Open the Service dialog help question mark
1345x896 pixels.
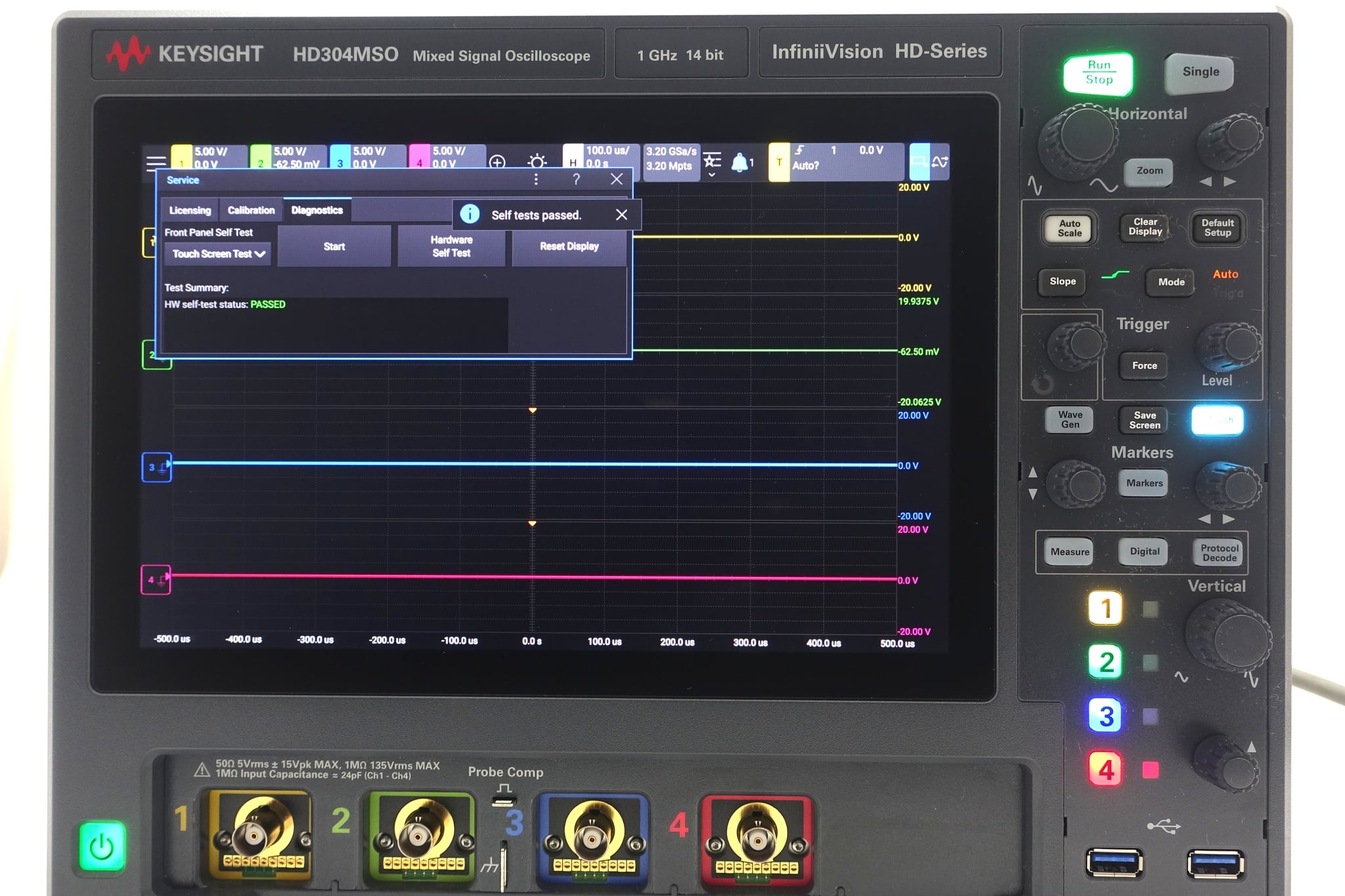[x=576, y=179]
